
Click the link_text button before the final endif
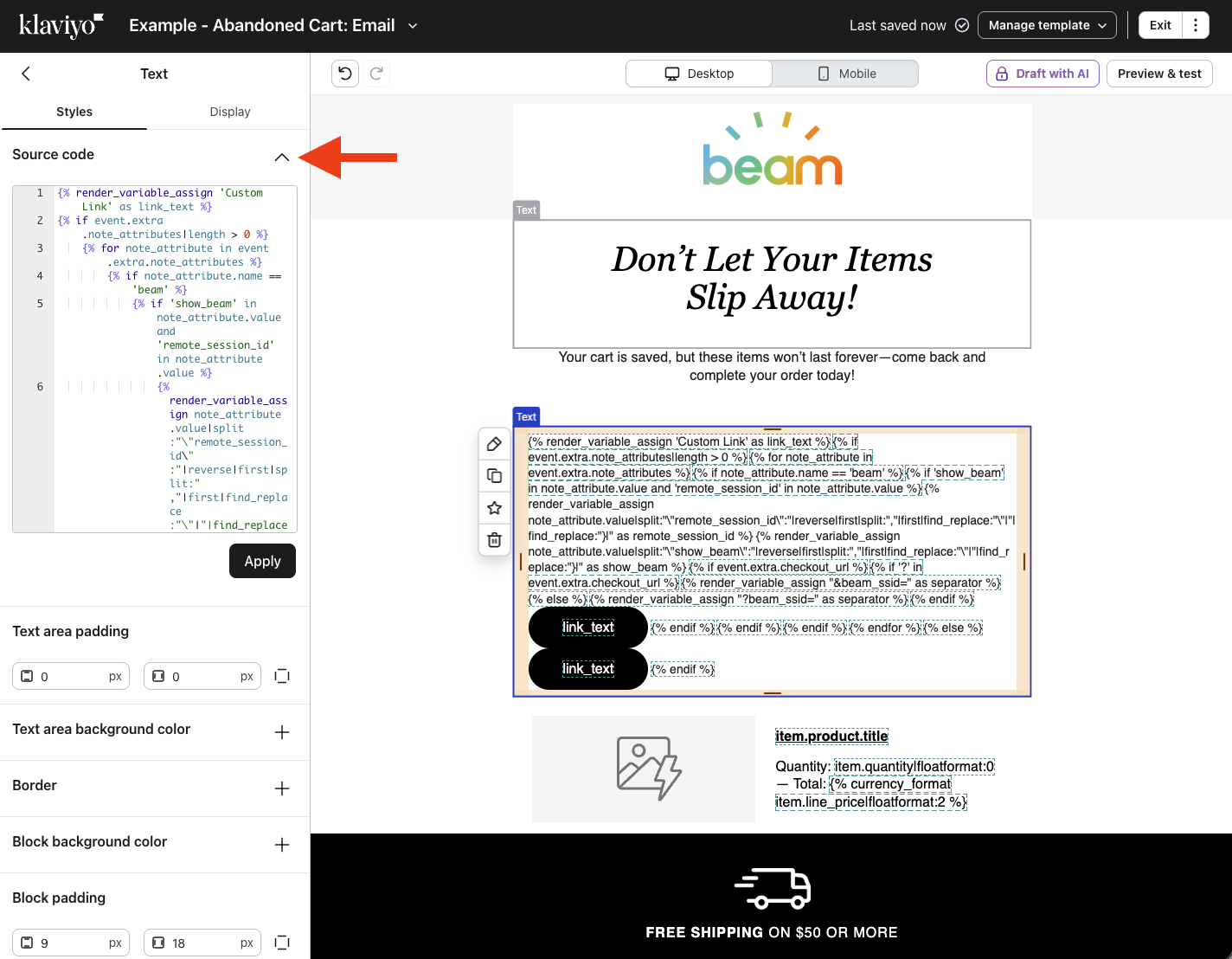click(588, 669)
